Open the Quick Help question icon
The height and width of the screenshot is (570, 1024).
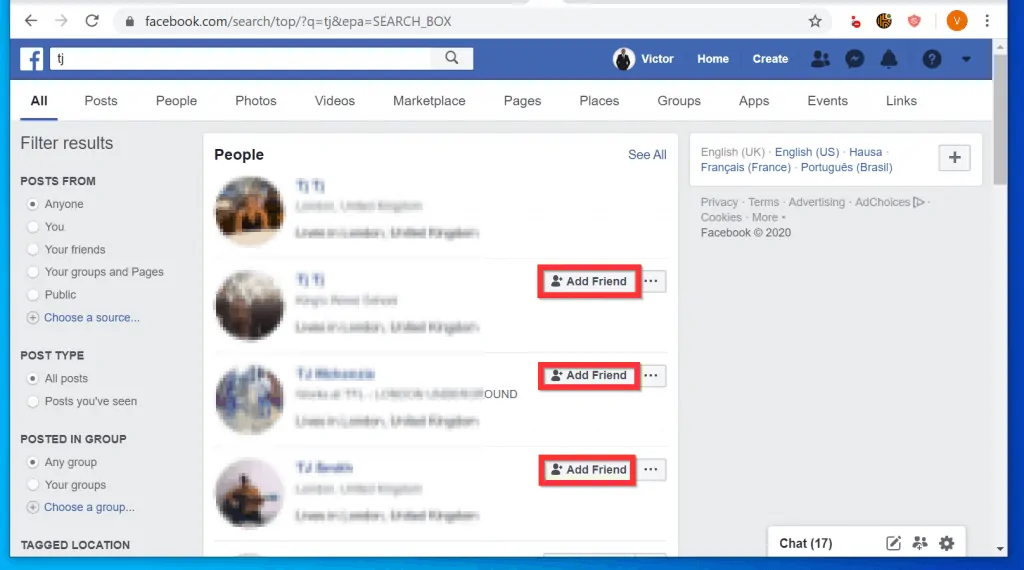click(x=931, y=59)
